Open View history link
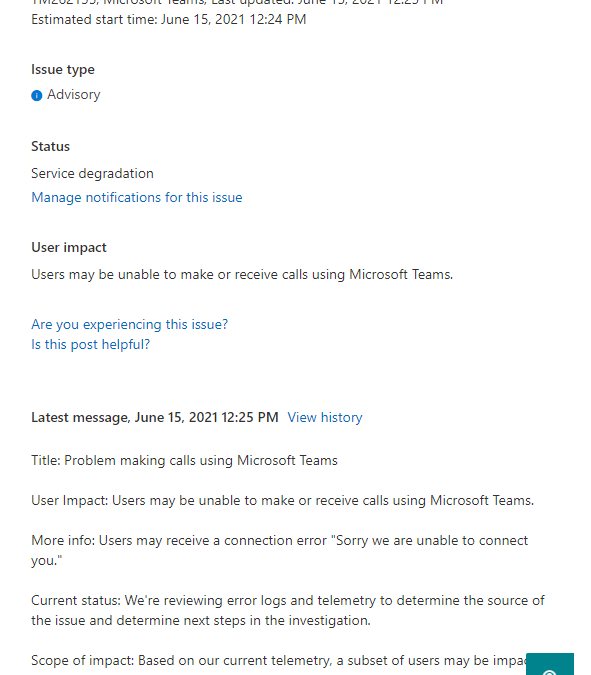The width and height of the screenshot is (591, 675). (325, 417)
